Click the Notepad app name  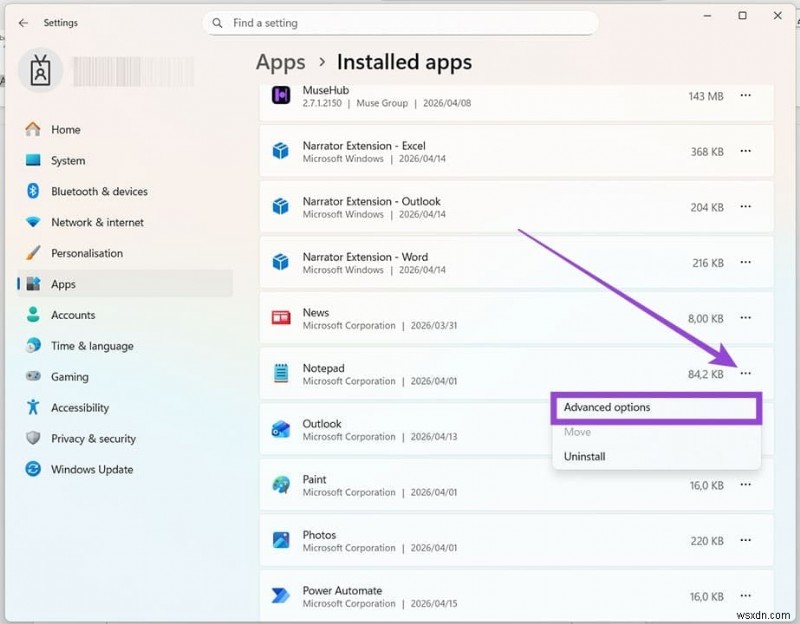323,368
